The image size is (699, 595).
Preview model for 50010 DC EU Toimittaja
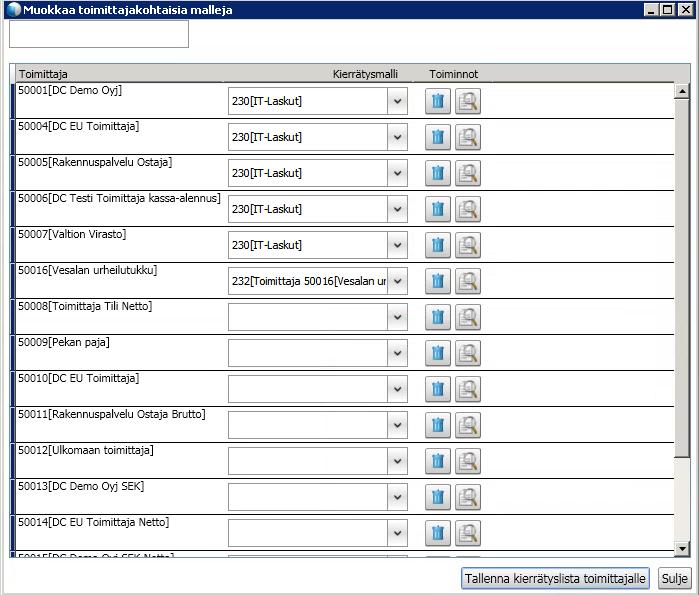(x=468, y=389)
